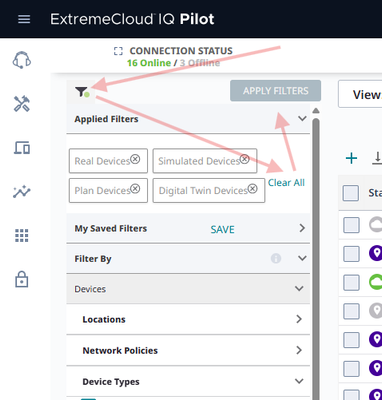The height and width of the screenshot is (400, 382).
Task: Collapse the Device Types filter
Action: tap(299, 381)
